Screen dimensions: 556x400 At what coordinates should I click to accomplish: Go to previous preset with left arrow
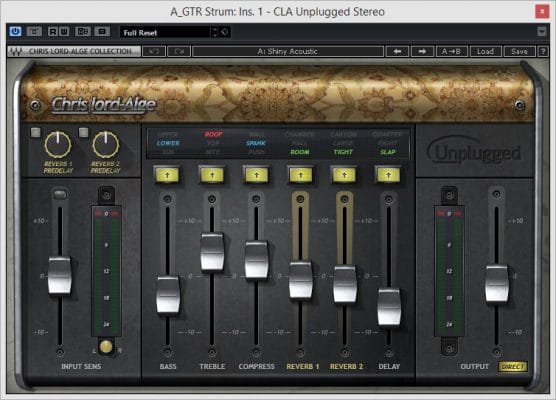coord(397,51)
